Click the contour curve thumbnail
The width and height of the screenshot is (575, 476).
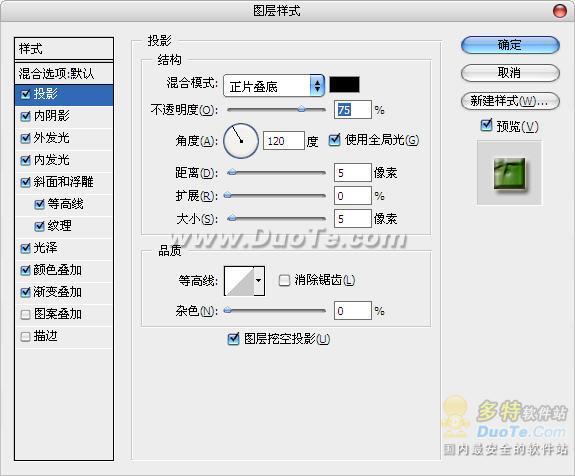pyautogui.click(x=239, y=281)
